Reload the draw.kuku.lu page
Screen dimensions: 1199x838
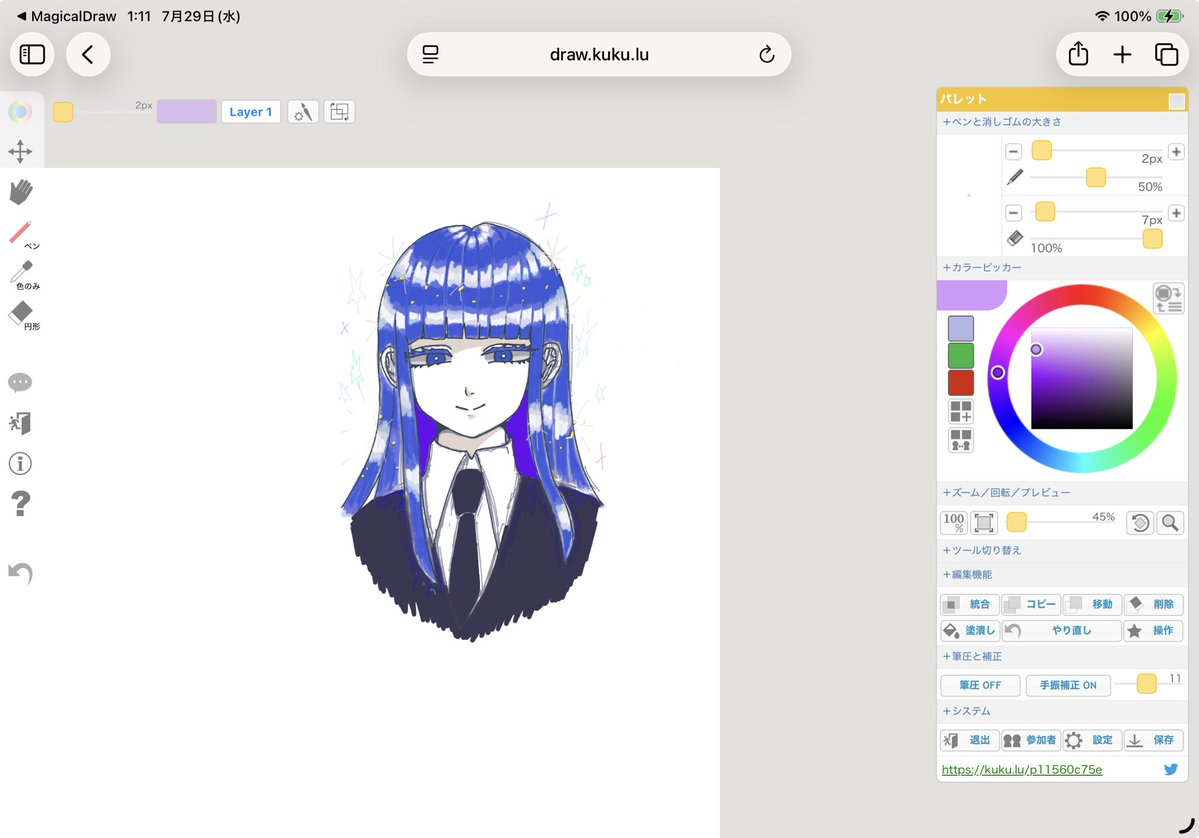[766, 54]
